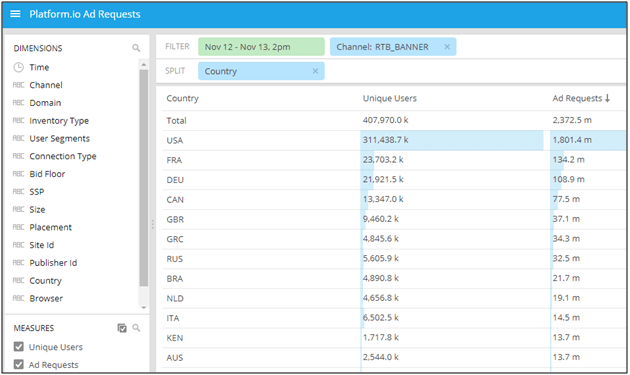Select the Publisher Id dimension

[53, 263]
